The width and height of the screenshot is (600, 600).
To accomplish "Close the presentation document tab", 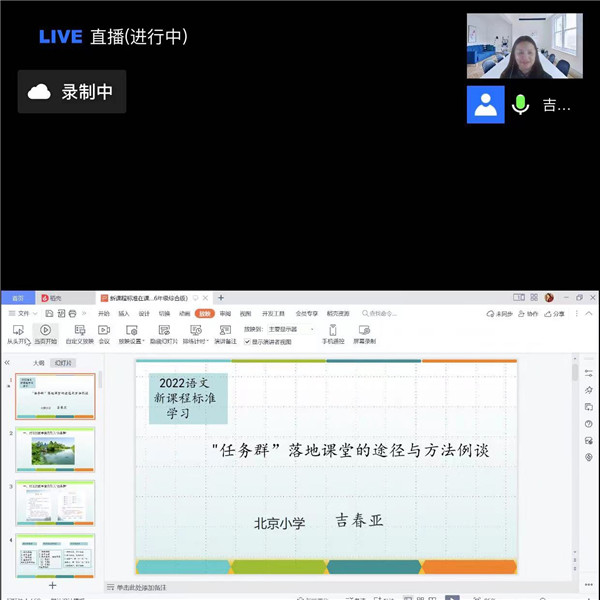I will coord(205,298).
